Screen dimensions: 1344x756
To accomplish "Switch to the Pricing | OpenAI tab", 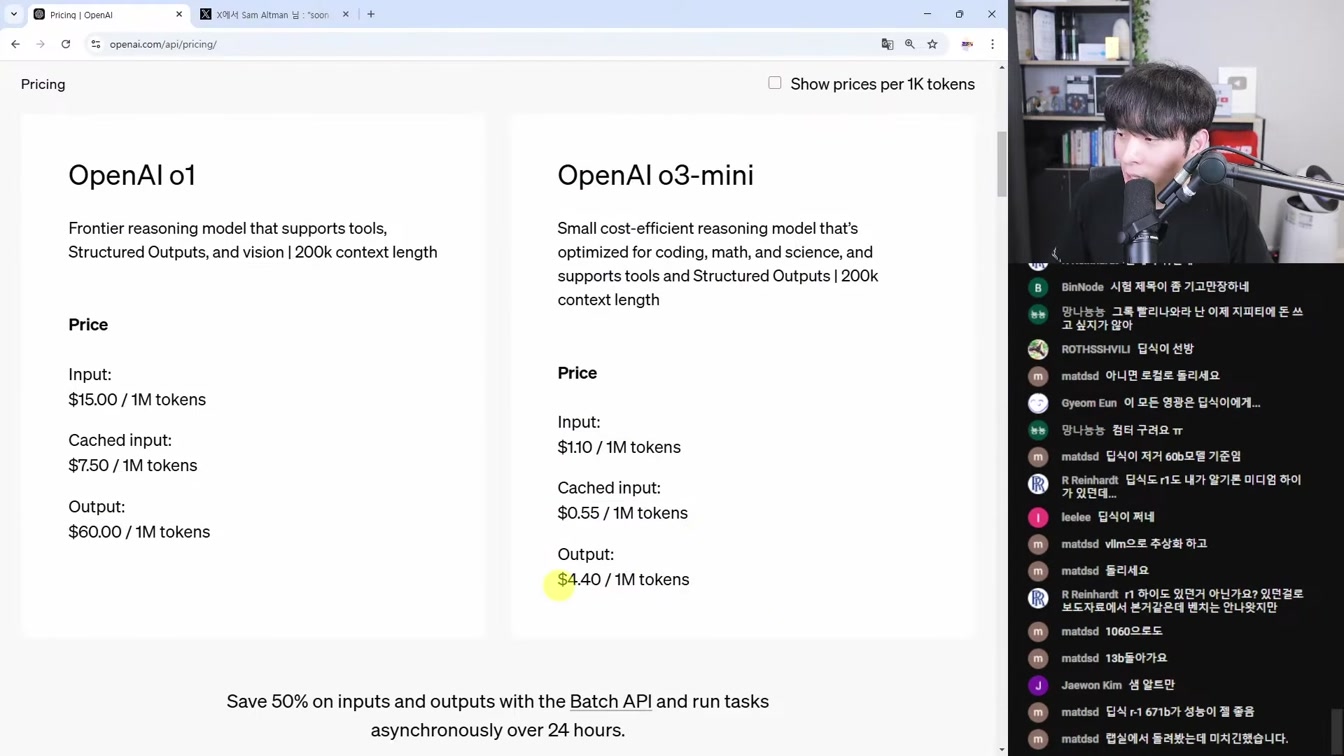I will click(107, 15).
